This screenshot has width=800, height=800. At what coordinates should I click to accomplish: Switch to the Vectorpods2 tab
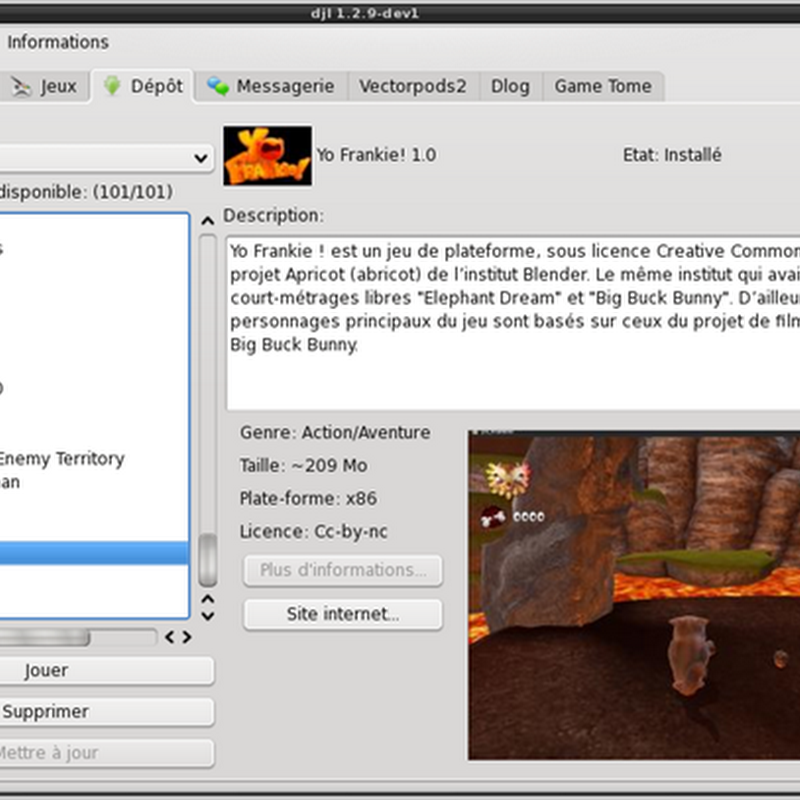pos(413,86)
